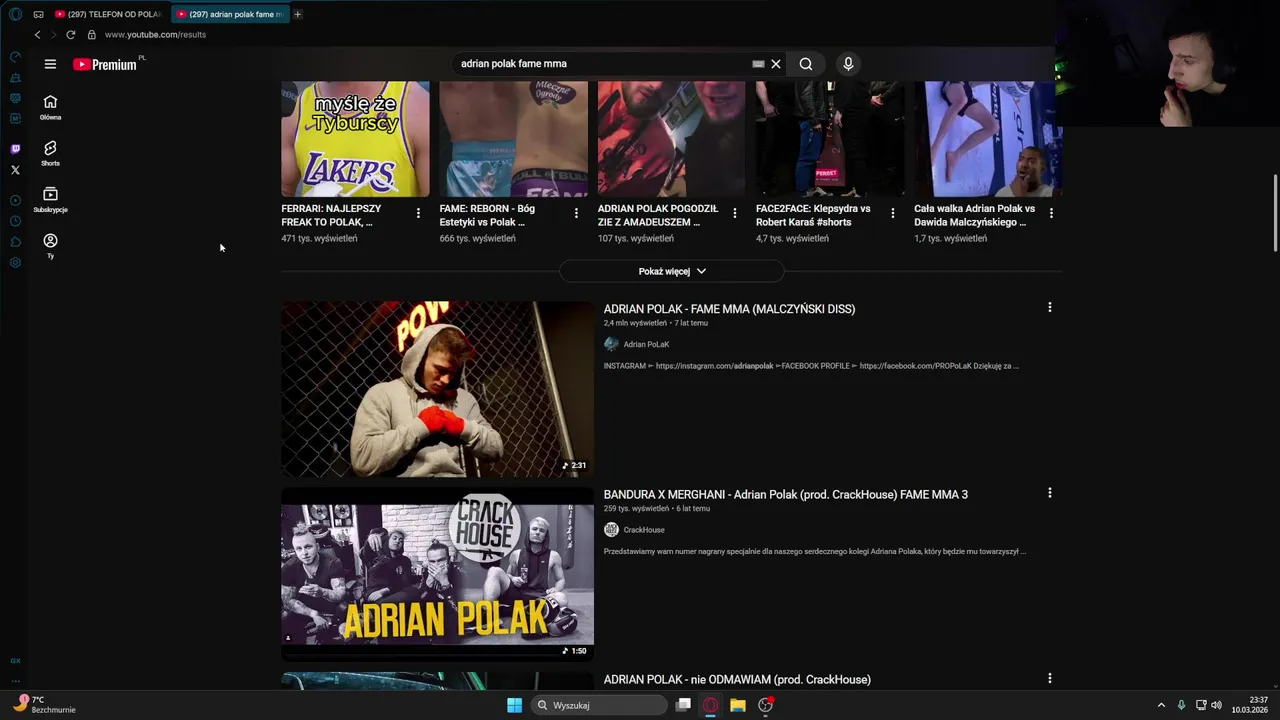Open options for FACE2FACE Klepsydra short

click(x=893, y=213)
